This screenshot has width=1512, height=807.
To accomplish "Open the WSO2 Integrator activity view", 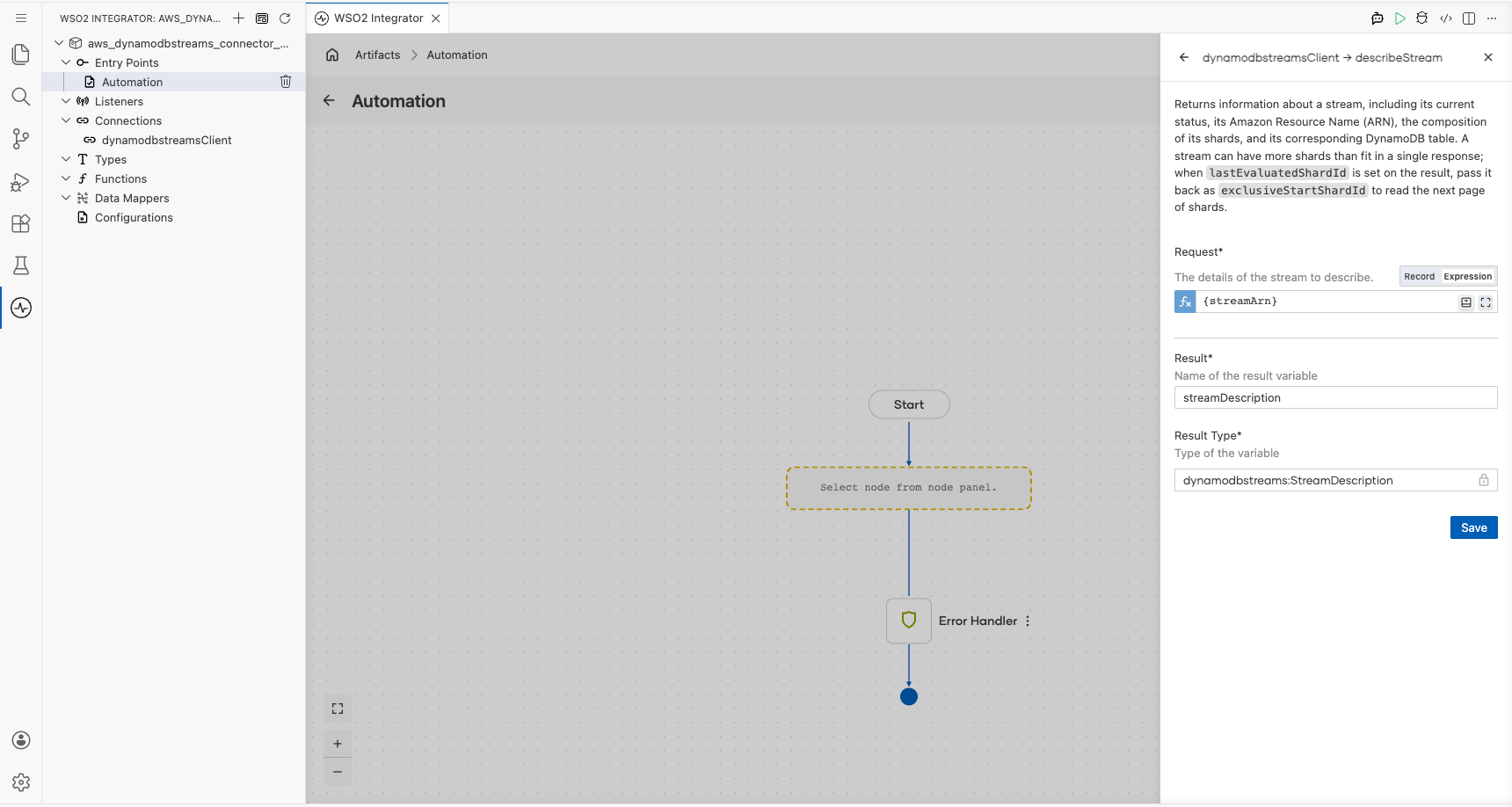I will click(21, 308).
